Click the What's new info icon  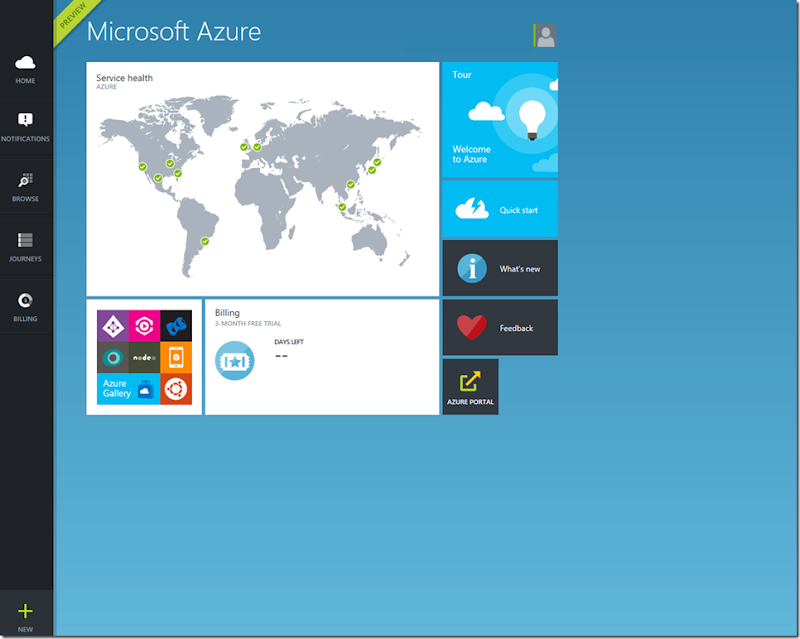[472, 268]
